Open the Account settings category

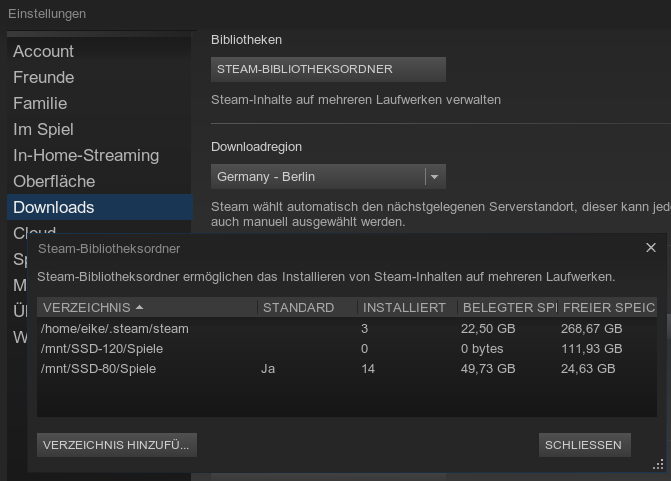(43, 51)
